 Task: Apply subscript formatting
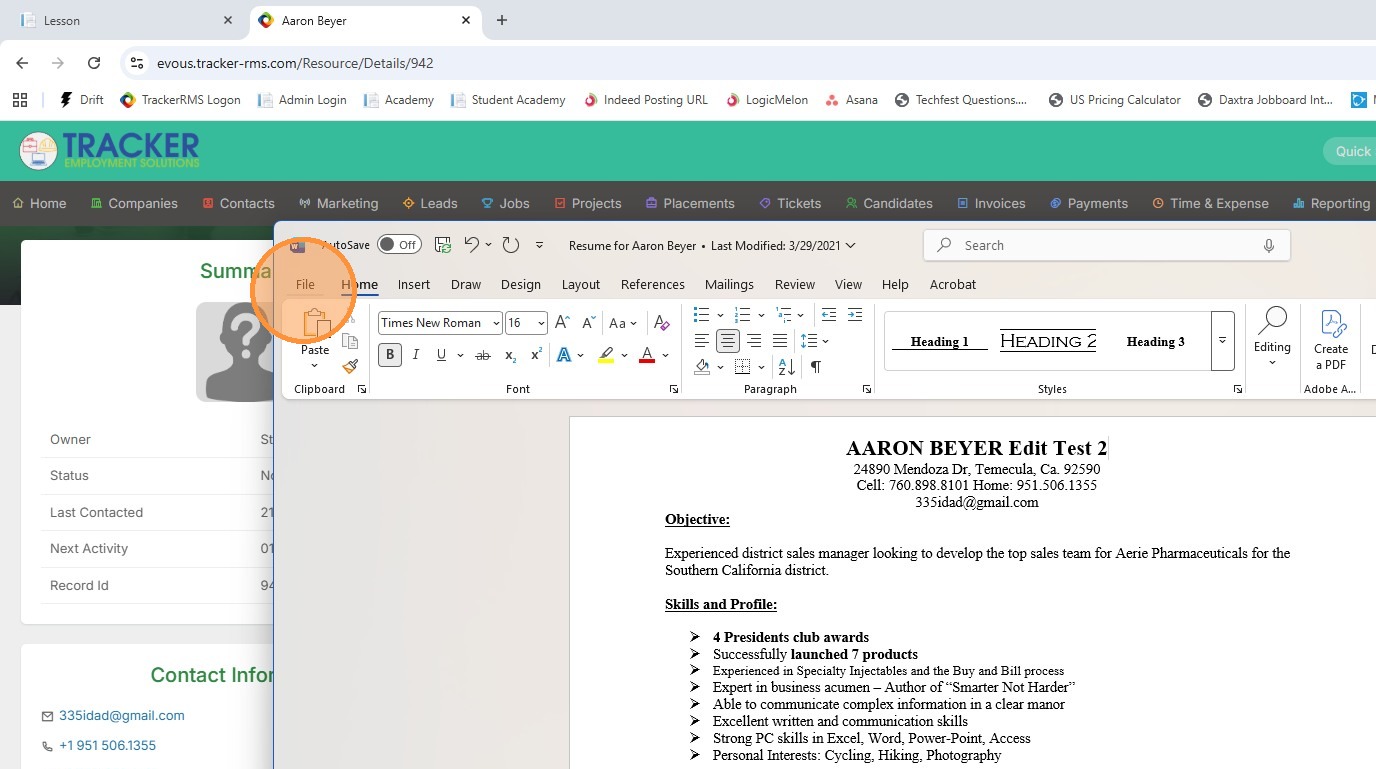[511, 355]
